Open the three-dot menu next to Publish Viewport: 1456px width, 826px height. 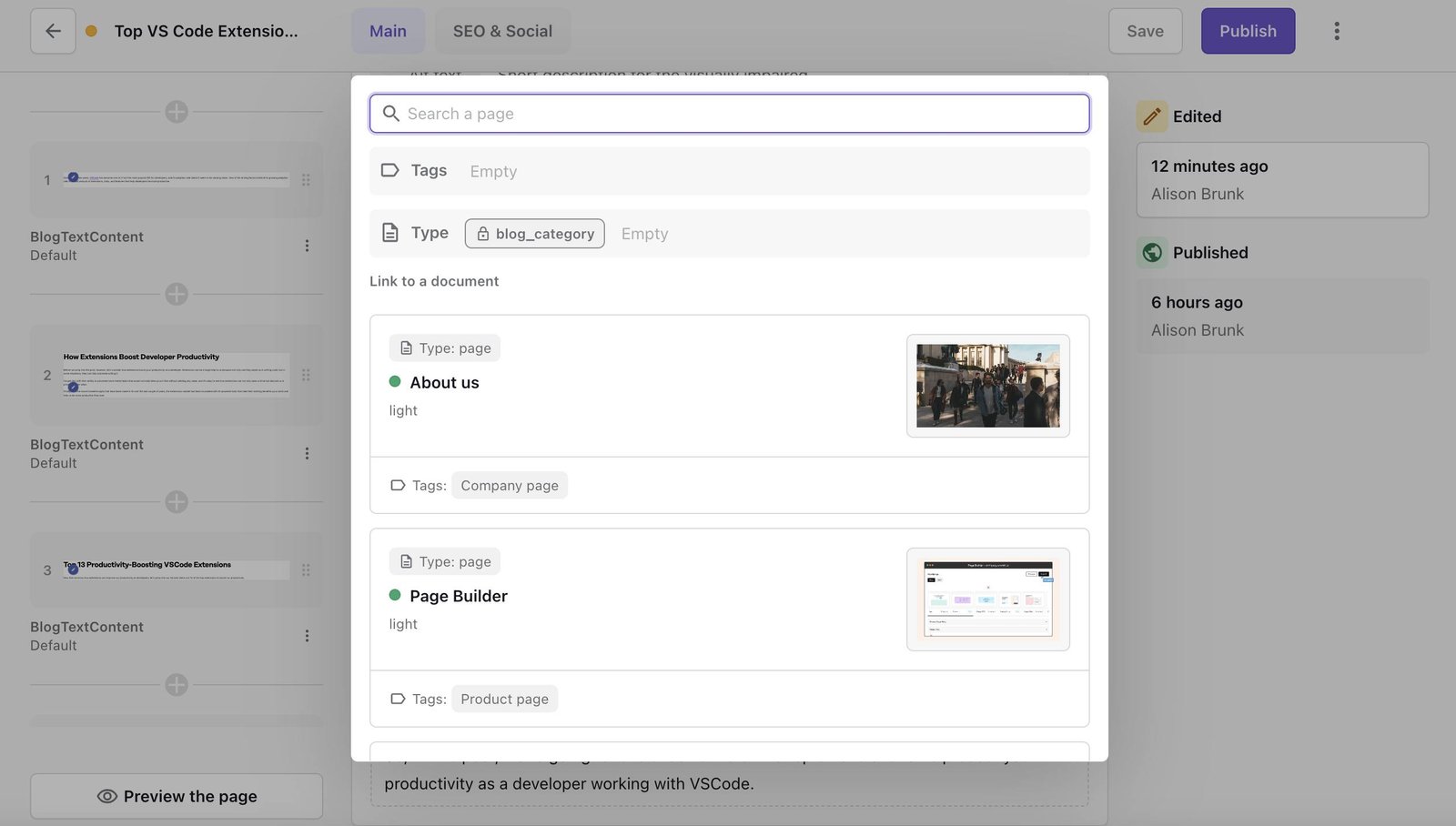click(x=1336, y=30)
